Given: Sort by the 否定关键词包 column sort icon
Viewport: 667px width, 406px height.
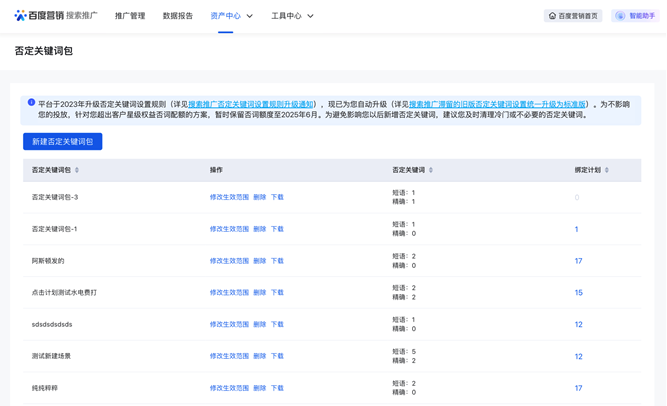Looking at the screenshot, I should click(77, 170).
